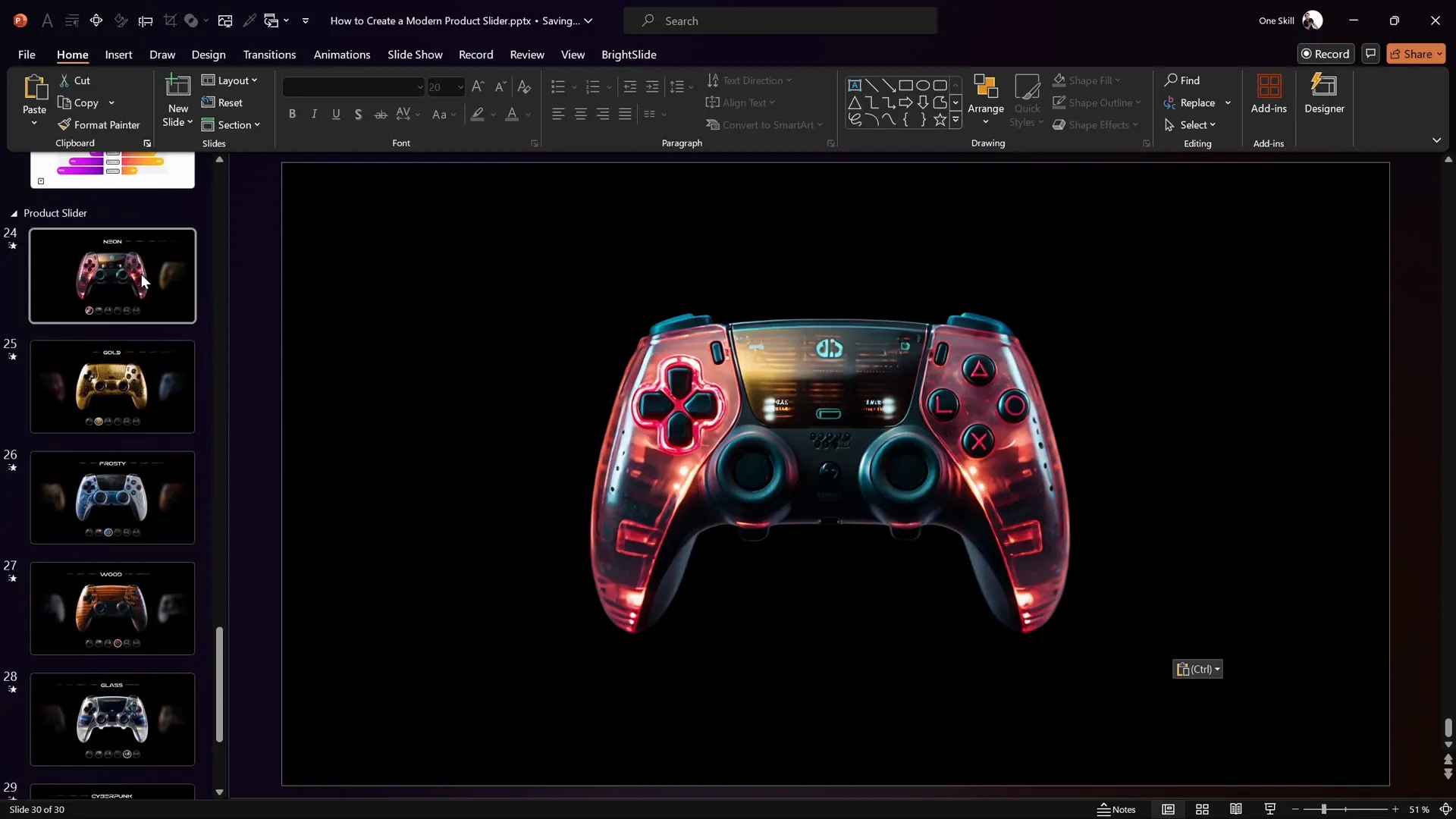Select the oval shape in gallery
This screenshot has width=1456, height=819.
(x=923, y=85)
